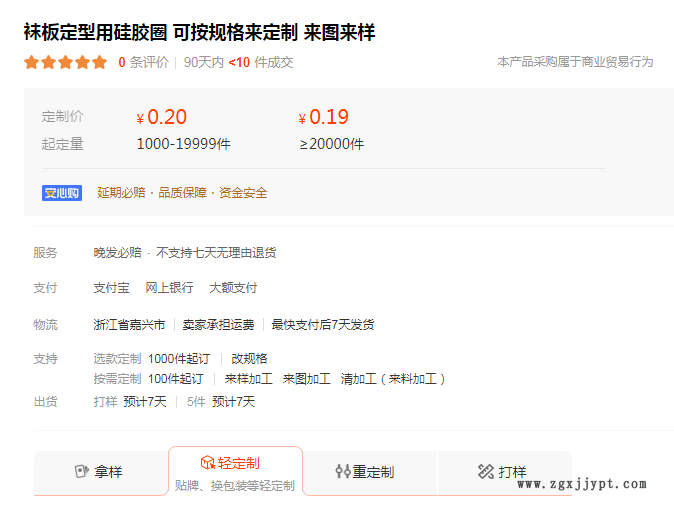Click the ¥0.19 price for ≥20000件
Image resolution: width=674 pixels, height=506 pixels.
pyautogui.click(x=324, y=118)
